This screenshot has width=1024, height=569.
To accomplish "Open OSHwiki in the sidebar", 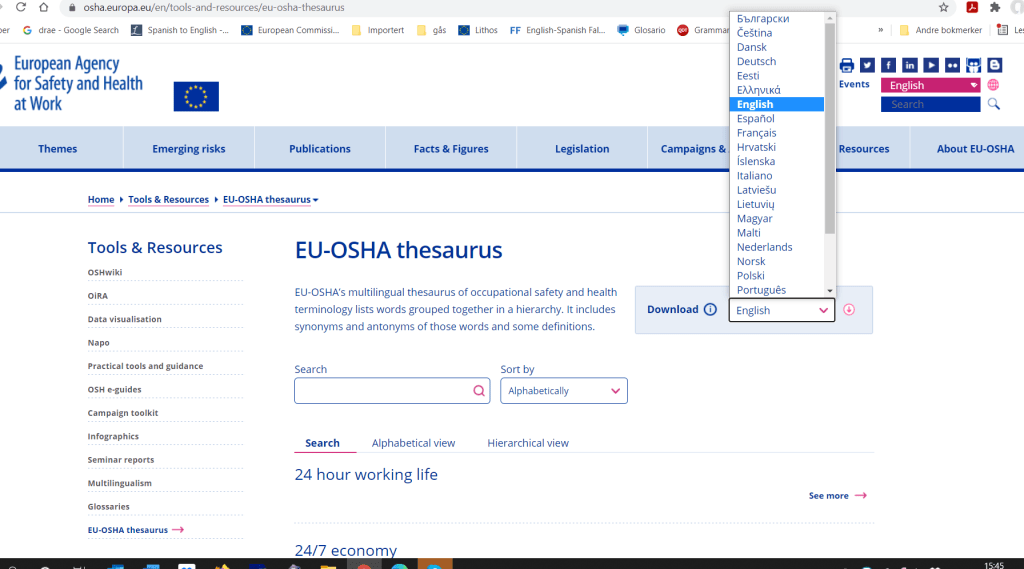I will click(x=104, y=272).
